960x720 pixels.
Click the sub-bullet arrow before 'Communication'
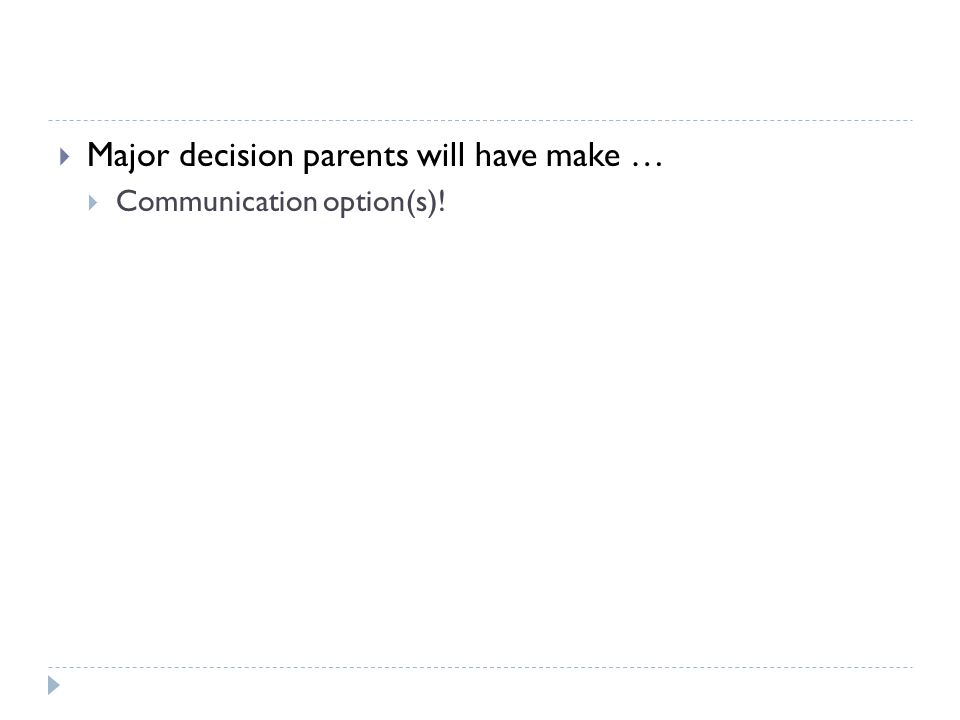93,203
